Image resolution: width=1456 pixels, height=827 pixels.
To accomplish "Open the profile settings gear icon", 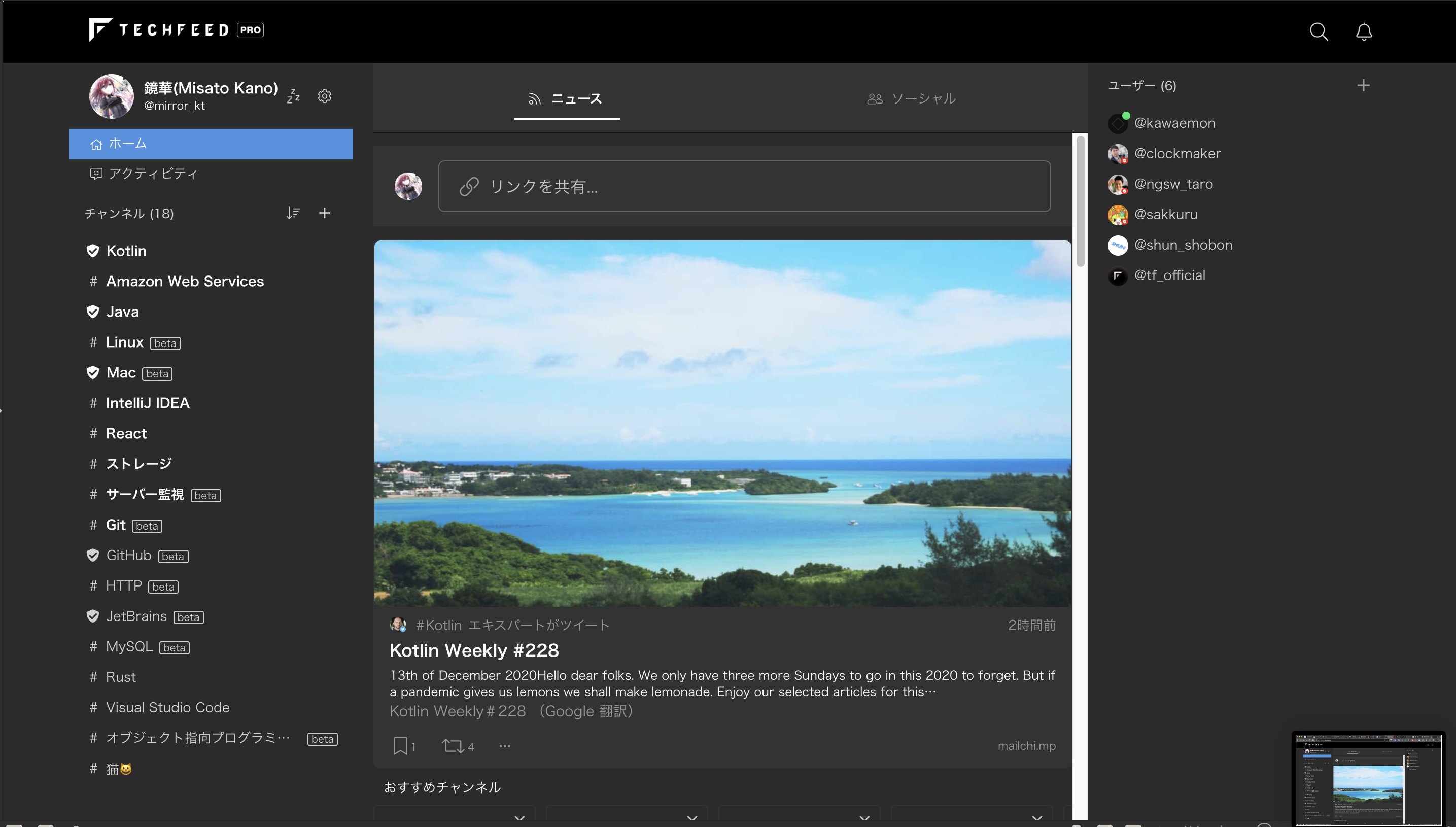I will 324,96.
